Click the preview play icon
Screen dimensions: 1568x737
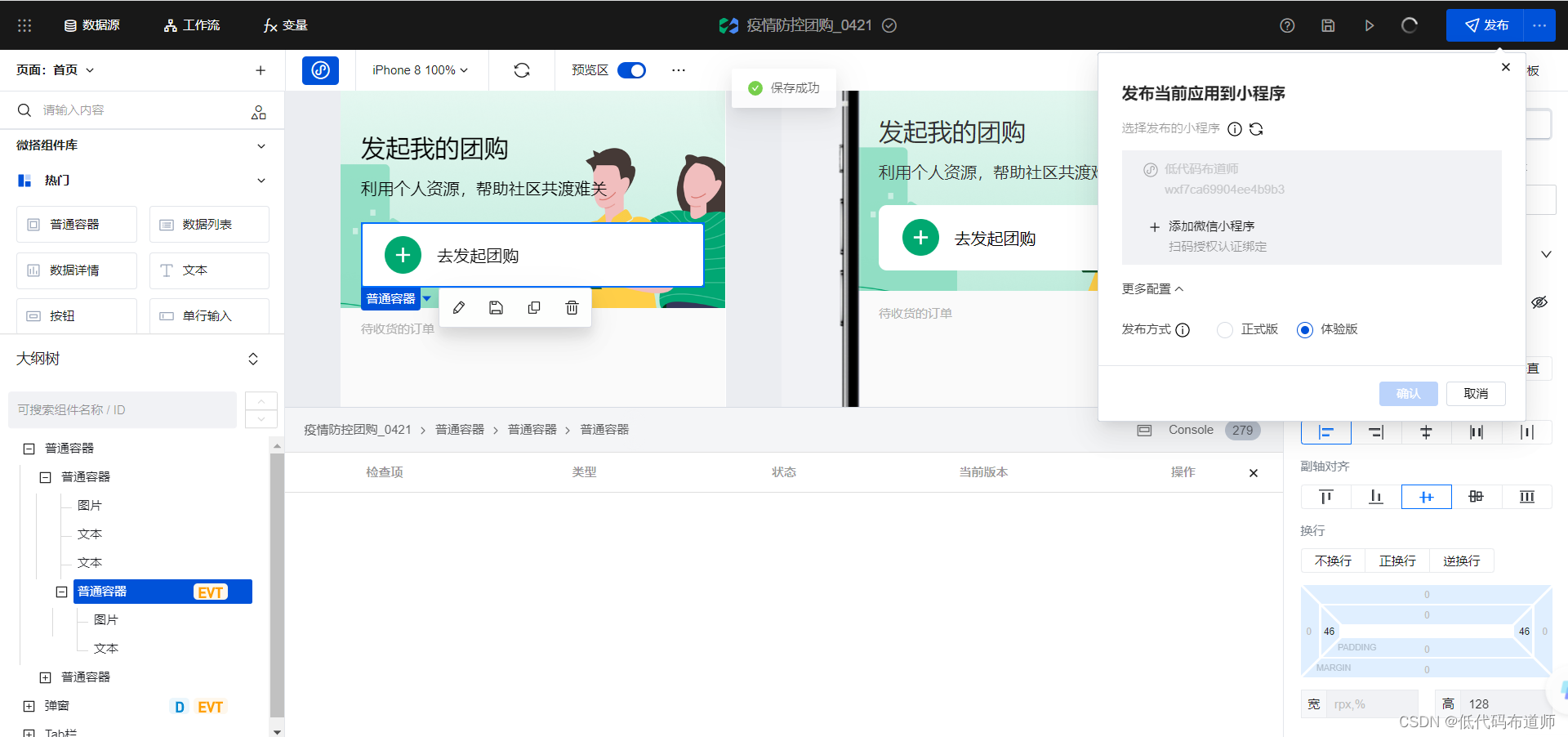point(1370,25)
